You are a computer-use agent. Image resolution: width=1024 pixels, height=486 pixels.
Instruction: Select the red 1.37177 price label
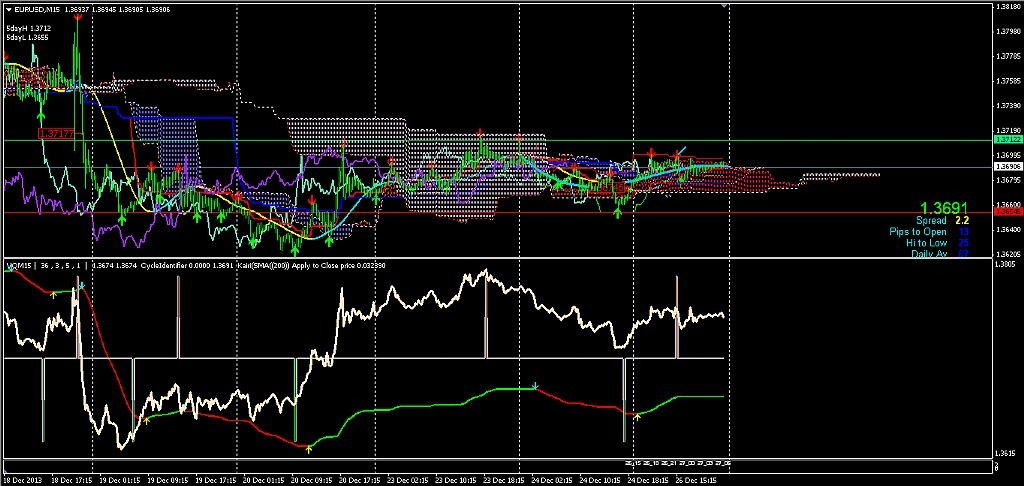pos(56,133)
